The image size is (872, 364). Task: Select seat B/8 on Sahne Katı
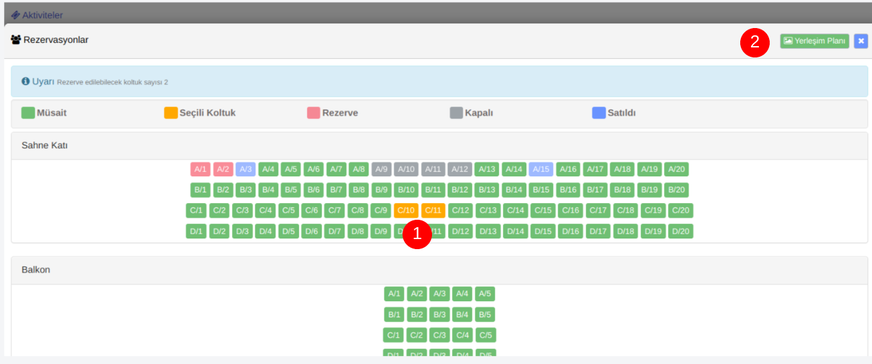359,190
